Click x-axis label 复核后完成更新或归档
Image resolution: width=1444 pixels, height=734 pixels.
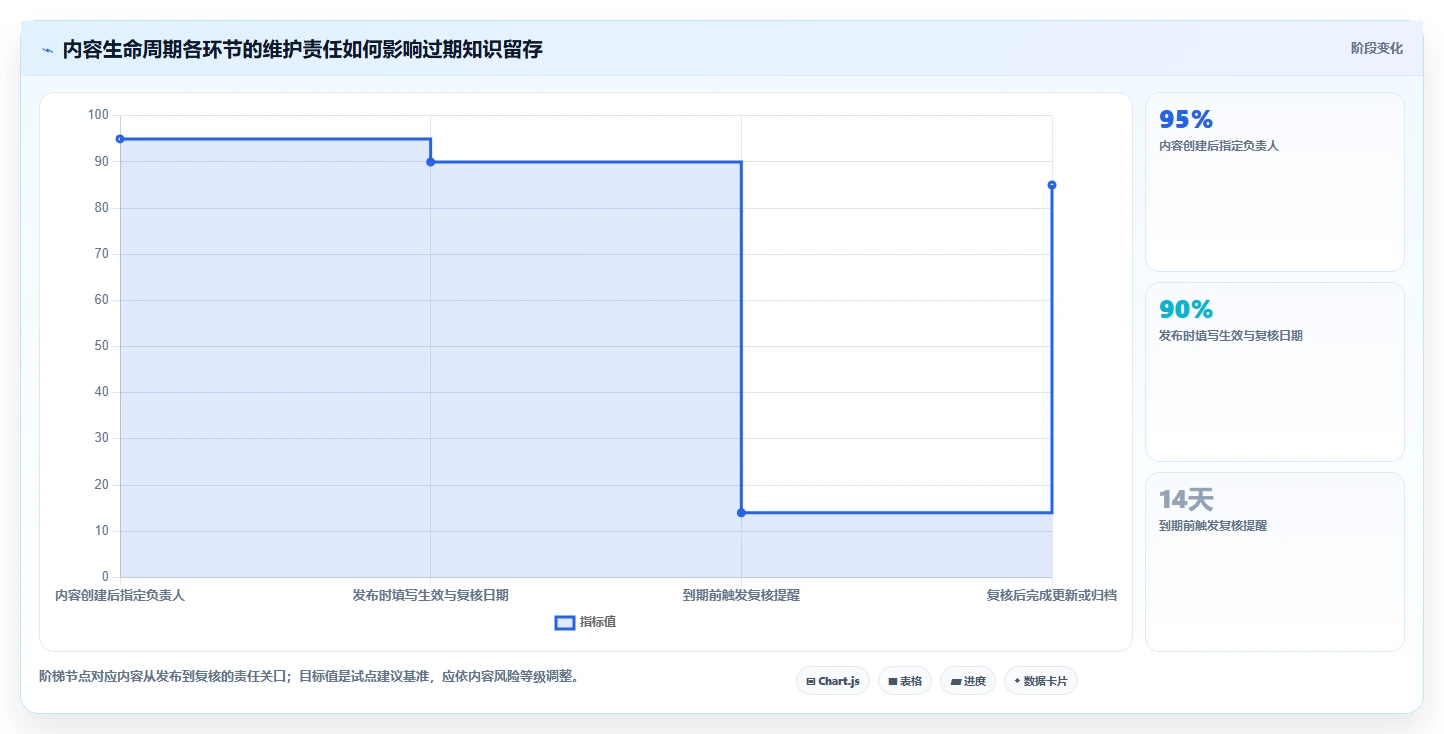tap(1052, 595)
